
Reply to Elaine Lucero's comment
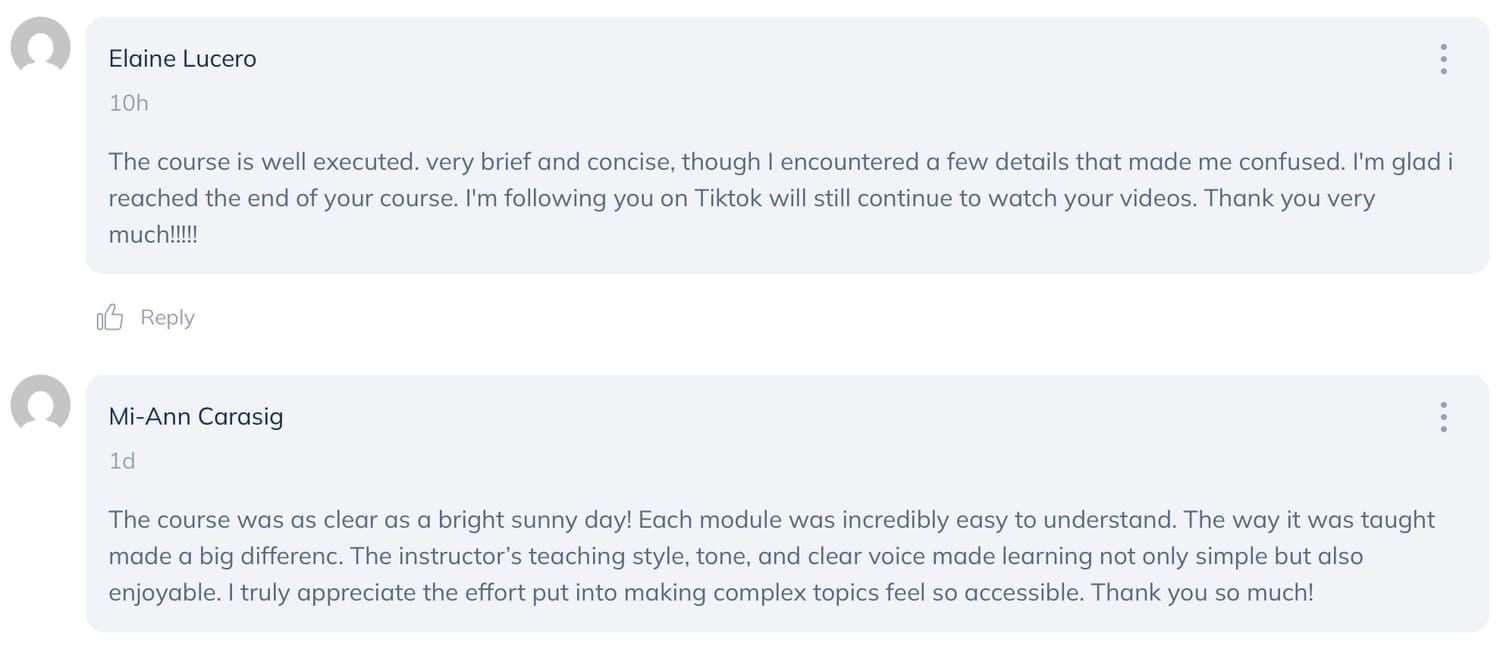167,318
